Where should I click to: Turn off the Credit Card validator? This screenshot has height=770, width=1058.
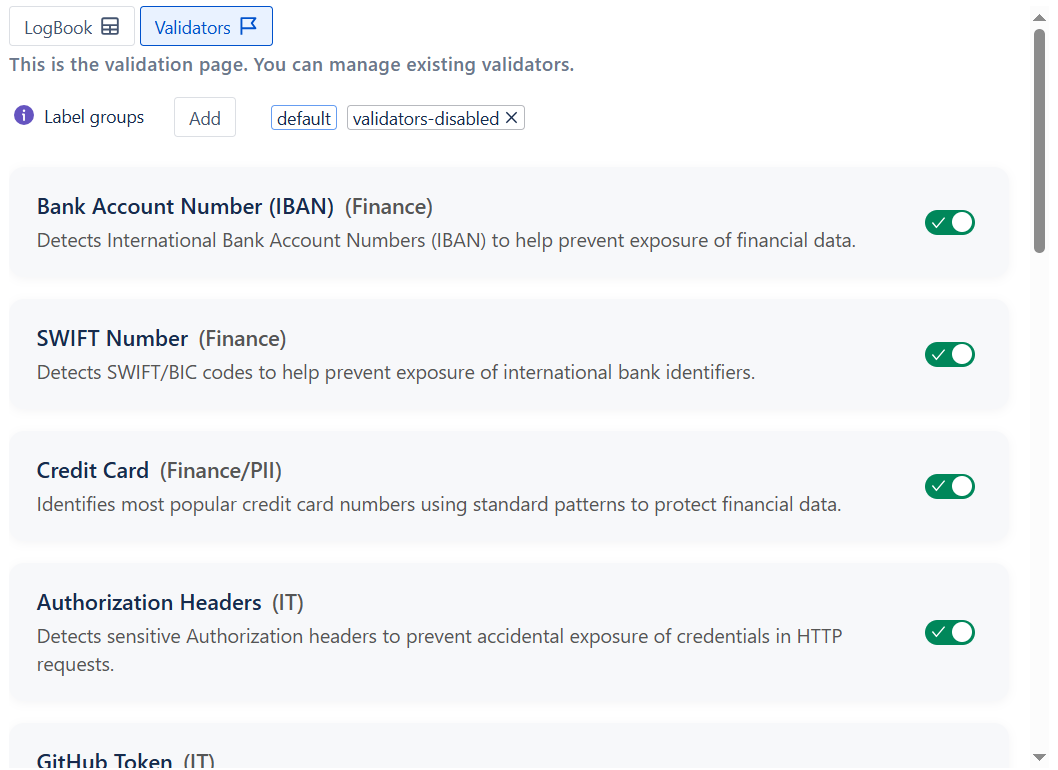point(949,487)
